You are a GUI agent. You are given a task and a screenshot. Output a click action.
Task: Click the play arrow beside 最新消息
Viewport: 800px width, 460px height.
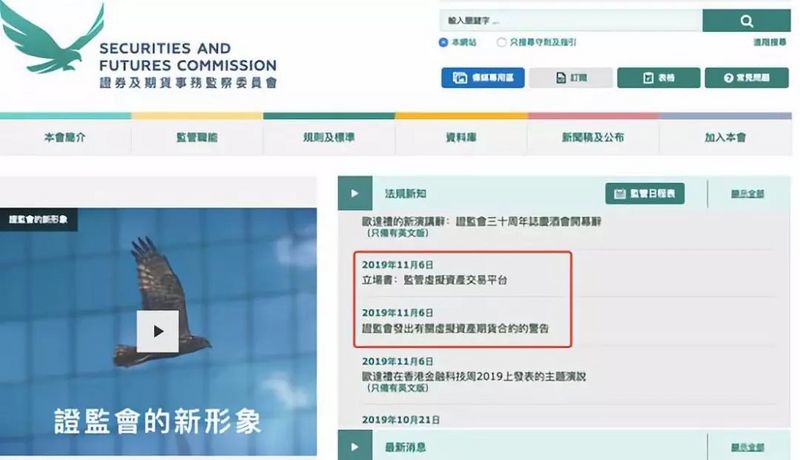click(x=355, y=447)
